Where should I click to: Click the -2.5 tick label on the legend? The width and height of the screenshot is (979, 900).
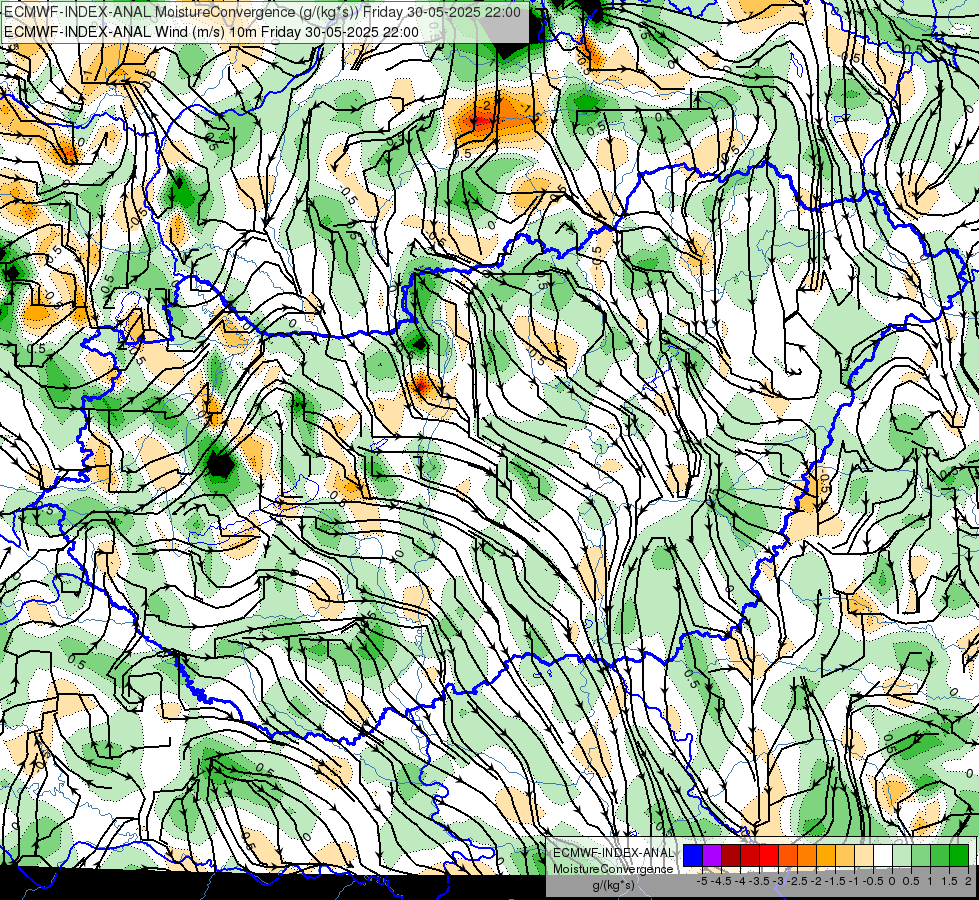pos(797,881)
